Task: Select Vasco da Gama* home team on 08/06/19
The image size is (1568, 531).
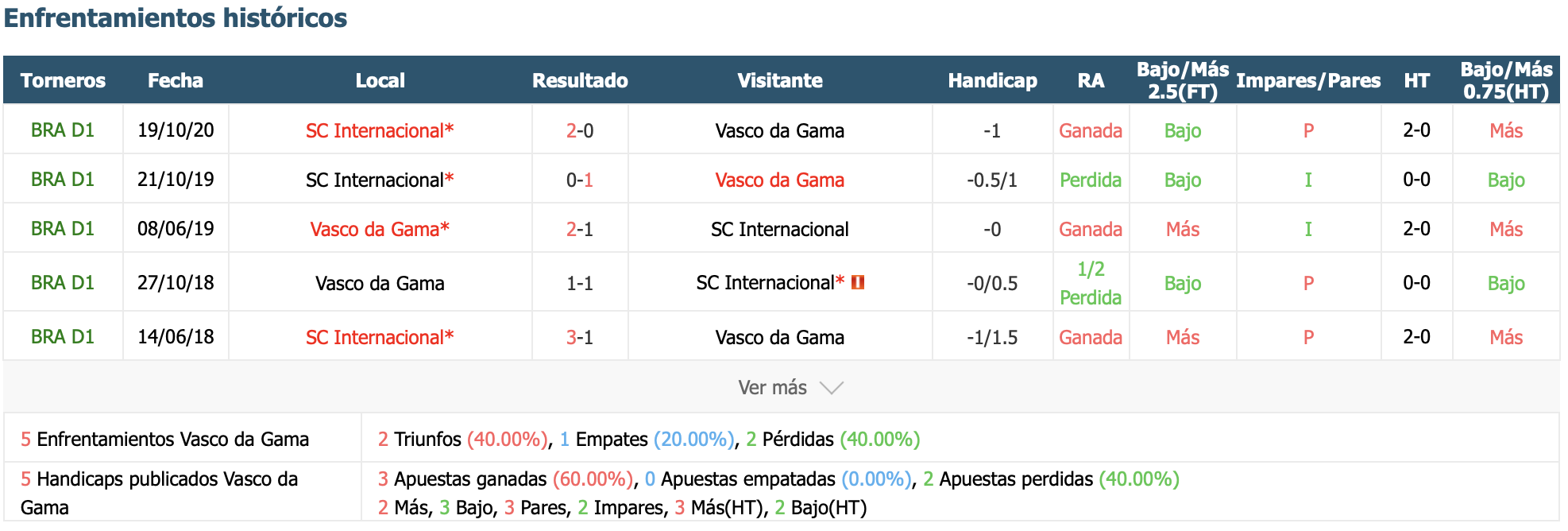Action: pos(380,229)
